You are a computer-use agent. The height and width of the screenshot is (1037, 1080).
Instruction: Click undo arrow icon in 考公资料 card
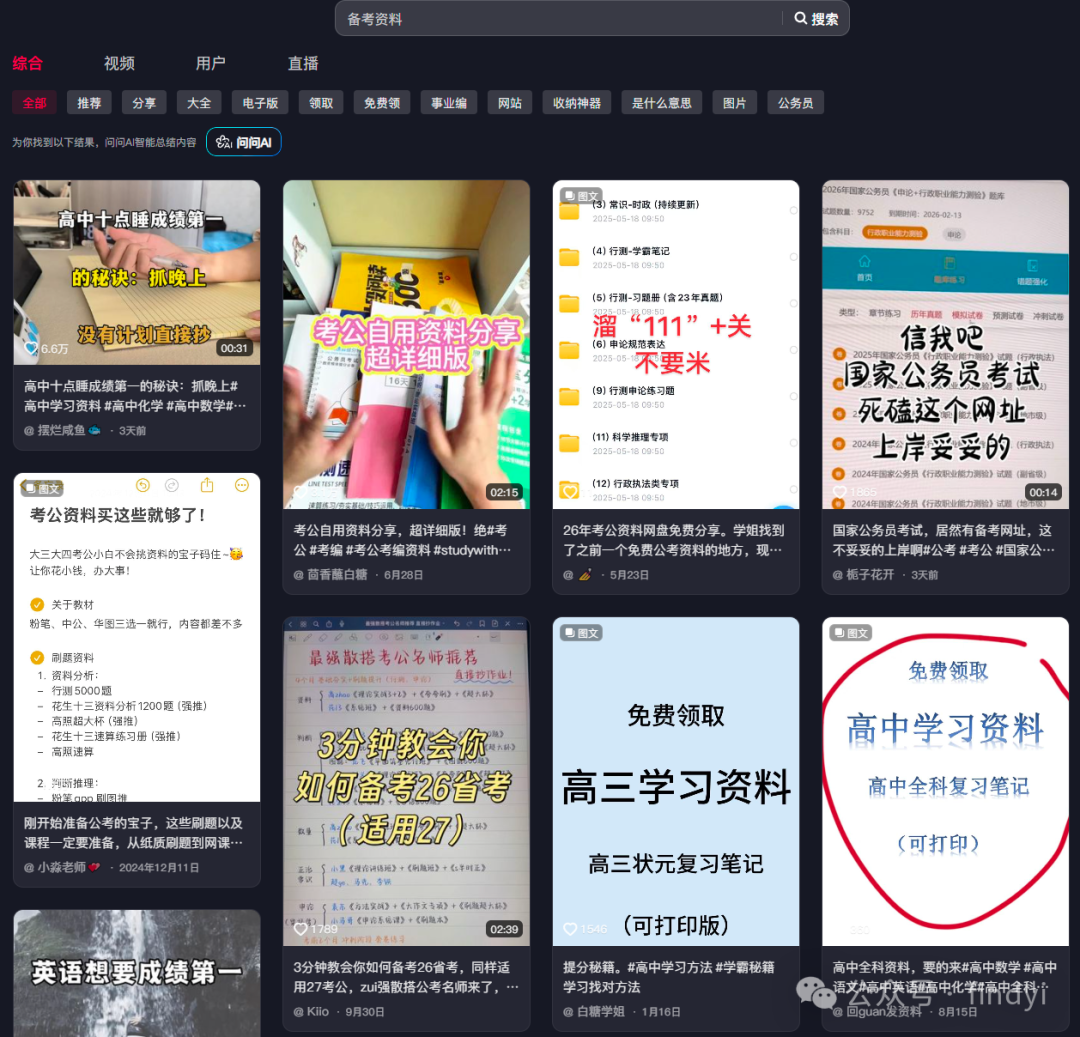click(143, 485)
